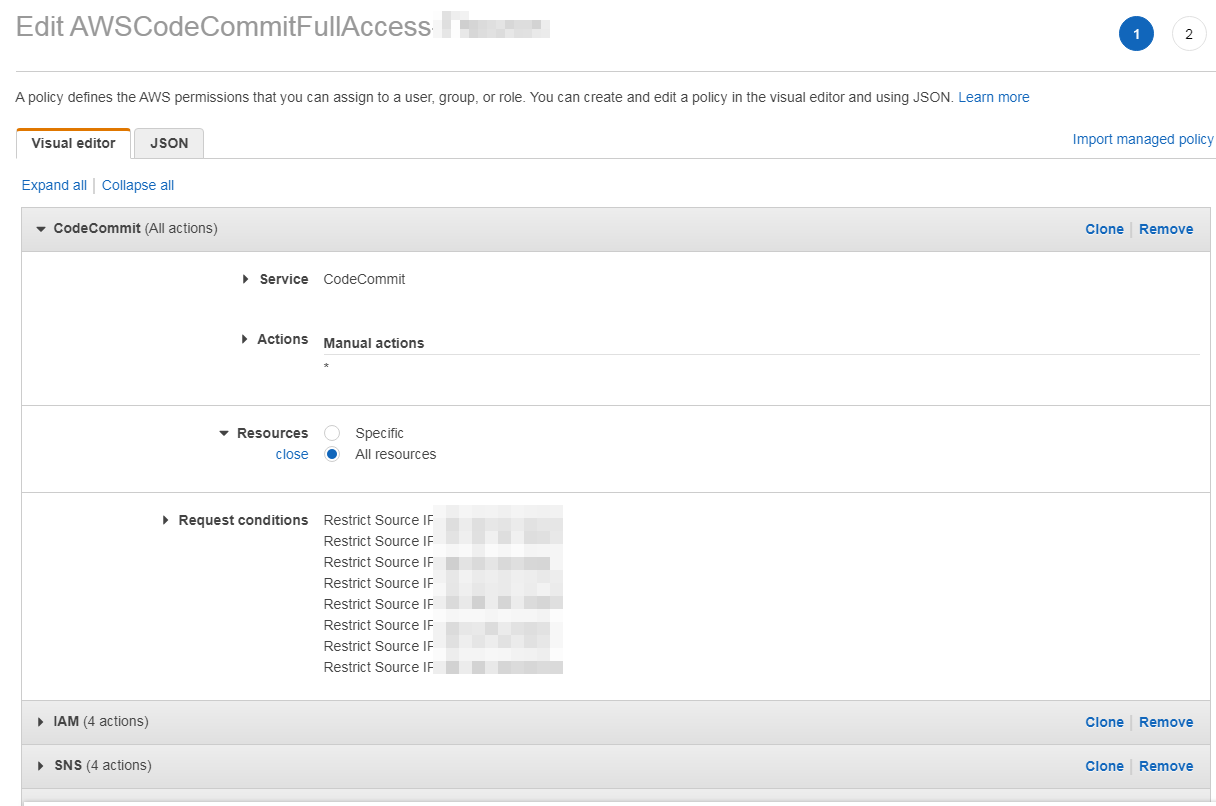Select the Specific resources radio button
Viewport: 1216px width, 806px height.
(x=332, y=433)
